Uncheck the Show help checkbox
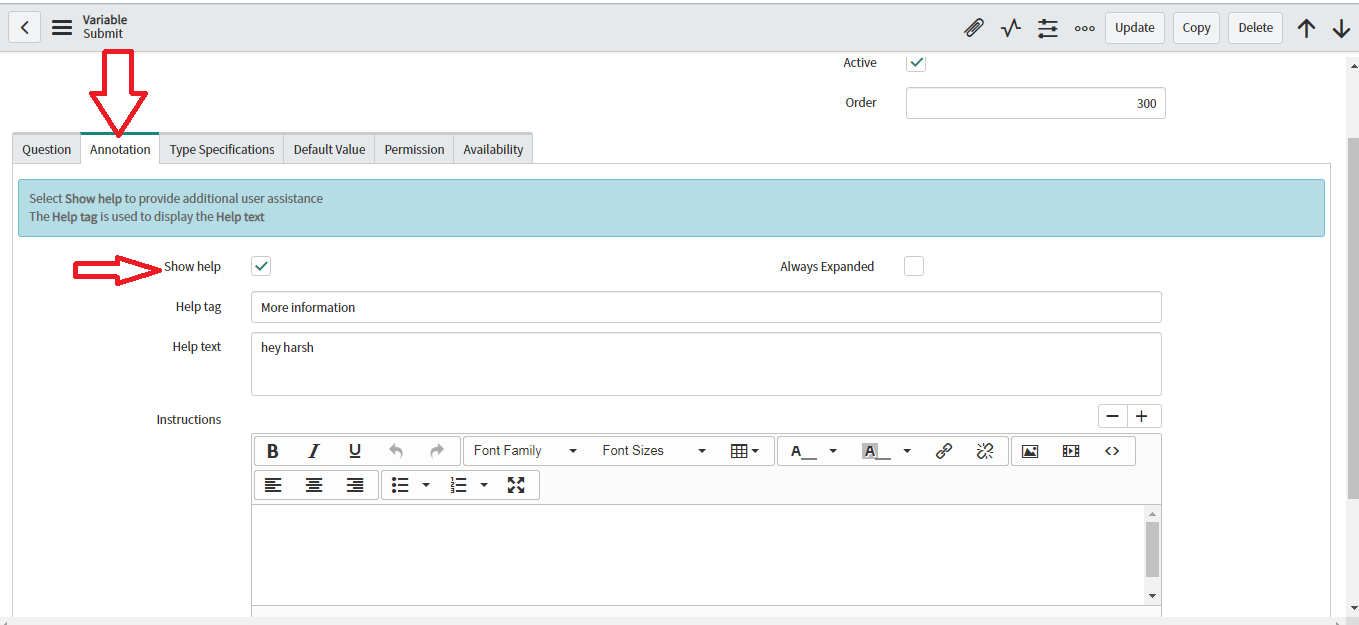1359x625 pixels. [x=261, y=266]
